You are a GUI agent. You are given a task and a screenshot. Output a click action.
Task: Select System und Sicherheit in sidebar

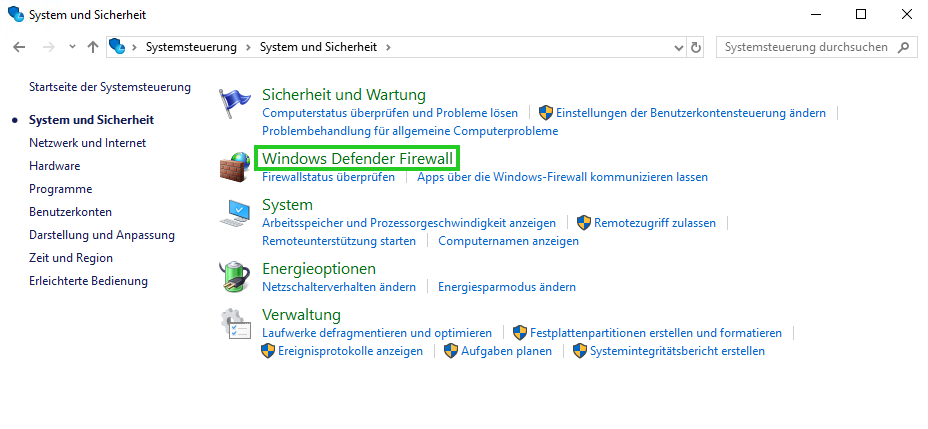91,120
